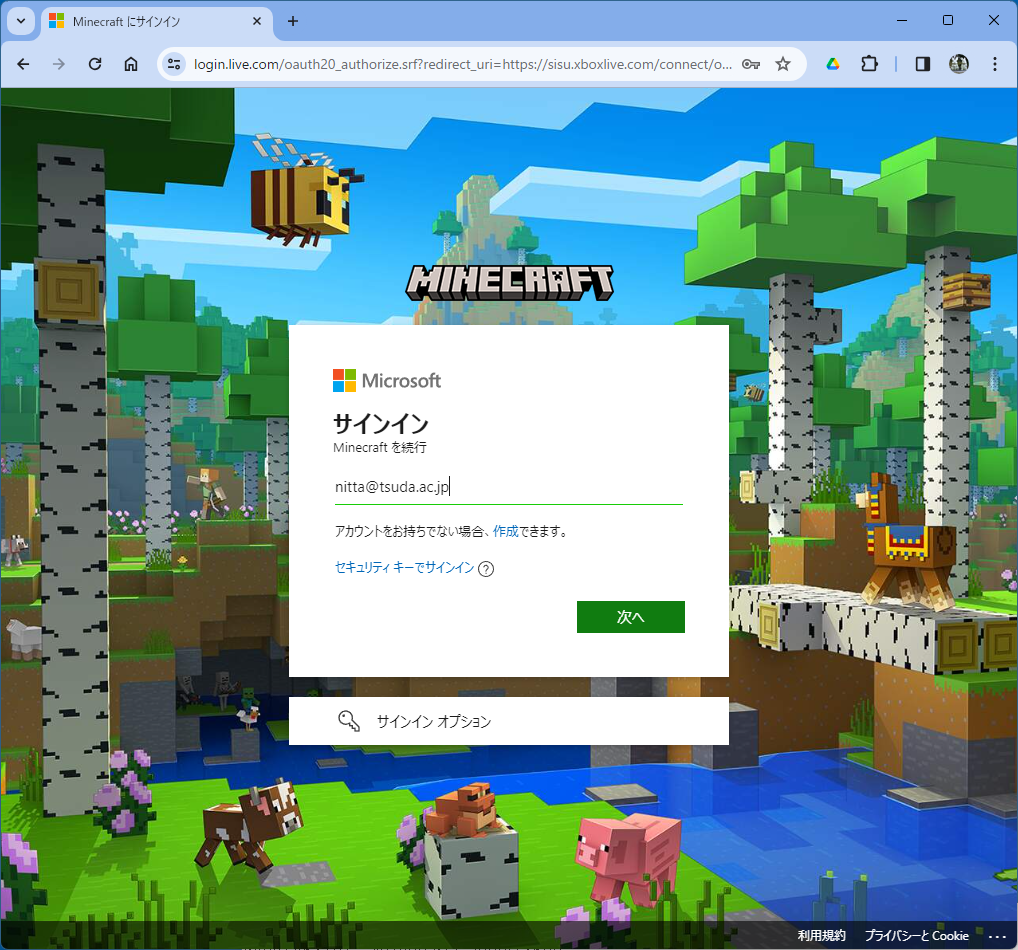Open the Extensions puzzle icon
Screen dimensions: 1018x950
tap(869, 64)
